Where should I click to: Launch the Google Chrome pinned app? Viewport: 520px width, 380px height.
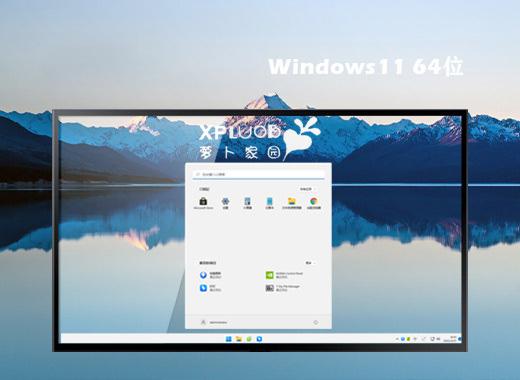(x=314, y=203)
